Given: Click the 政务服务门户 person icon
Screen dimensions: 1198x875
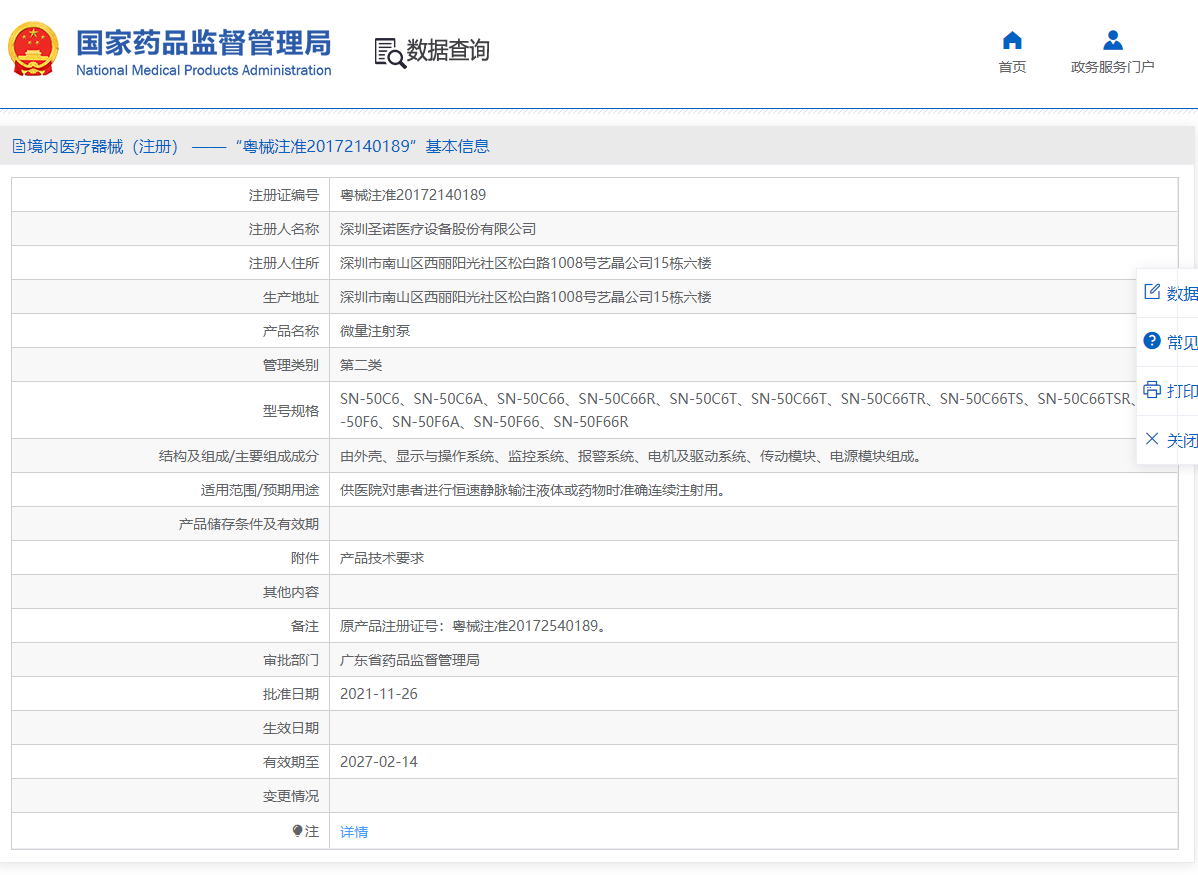Looking at the screenshot, I should coord(1112,40).
